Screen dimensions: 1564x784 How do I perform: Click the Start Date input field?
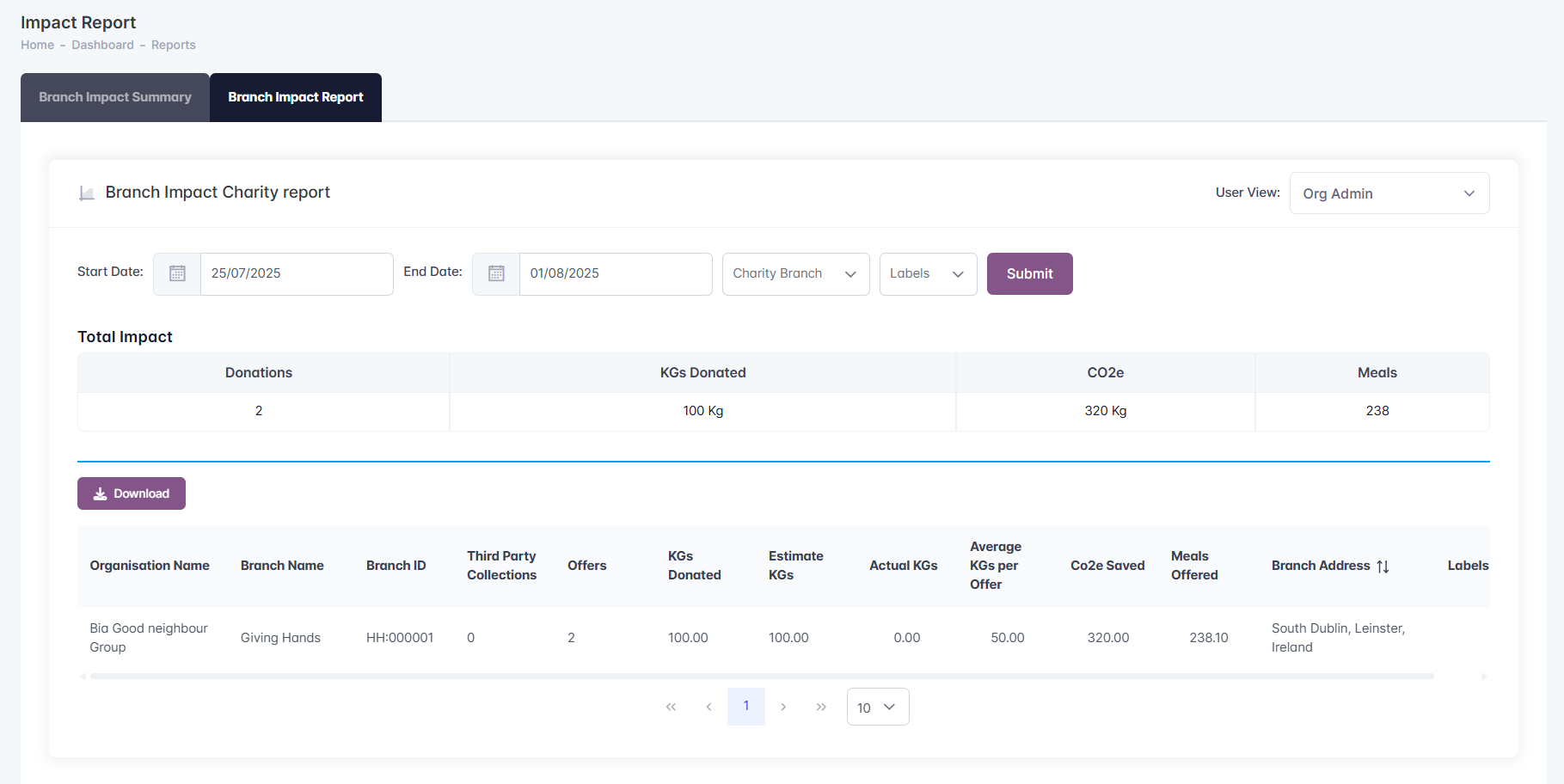tap(297, 273)
